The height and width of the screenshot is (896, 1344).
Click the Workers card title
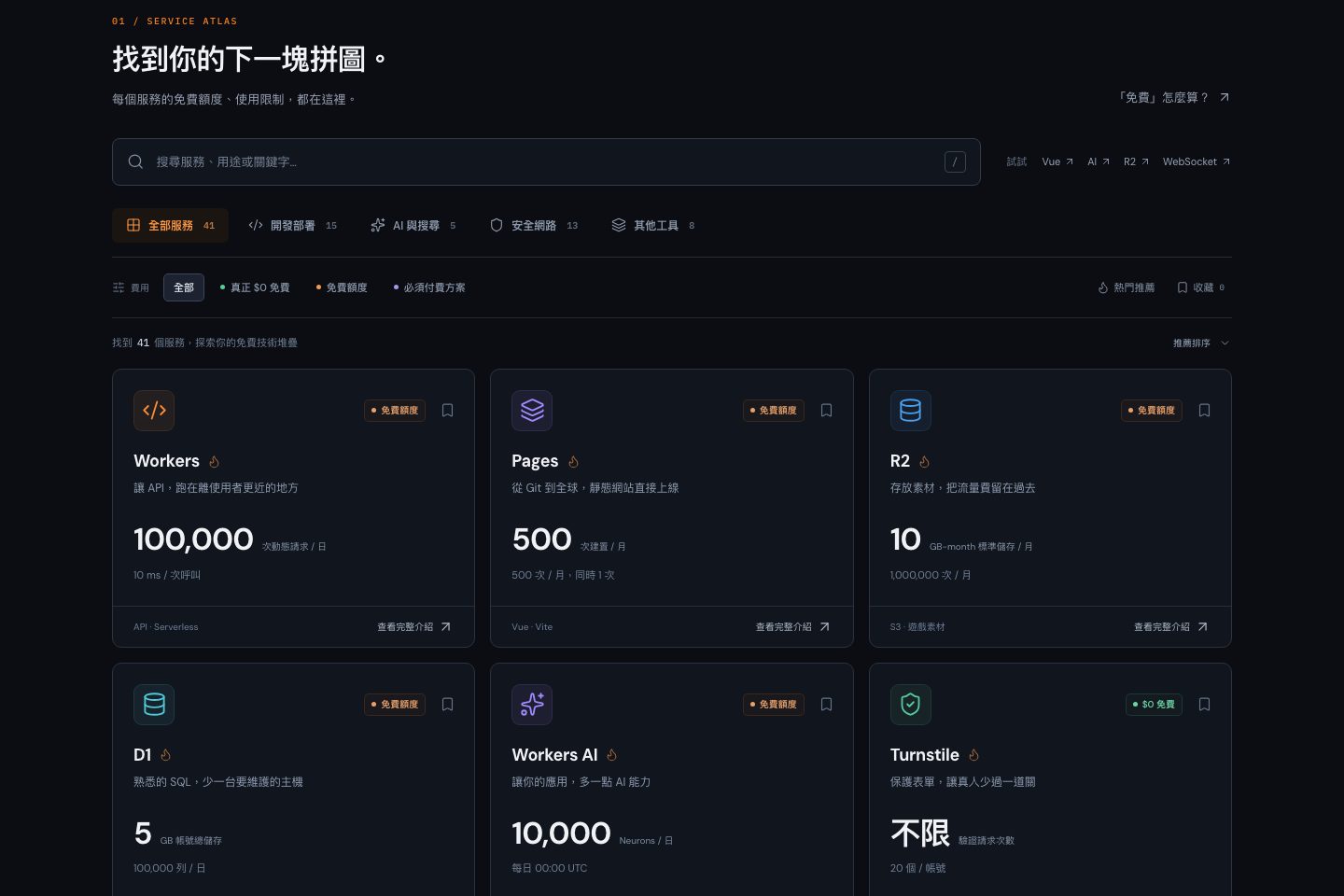click(x=166, y=461)
